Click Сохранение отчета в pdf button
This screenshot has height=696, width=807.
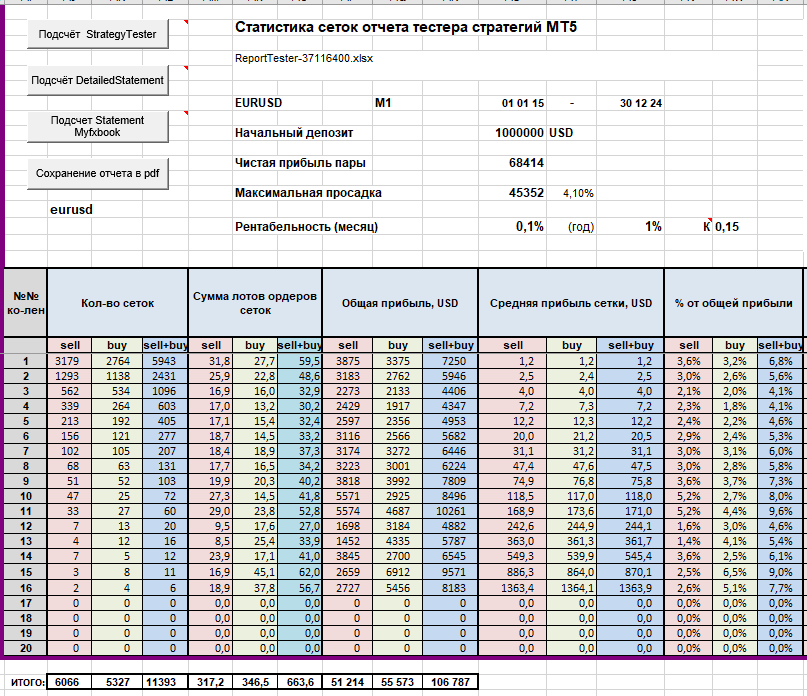click(98, 173)
